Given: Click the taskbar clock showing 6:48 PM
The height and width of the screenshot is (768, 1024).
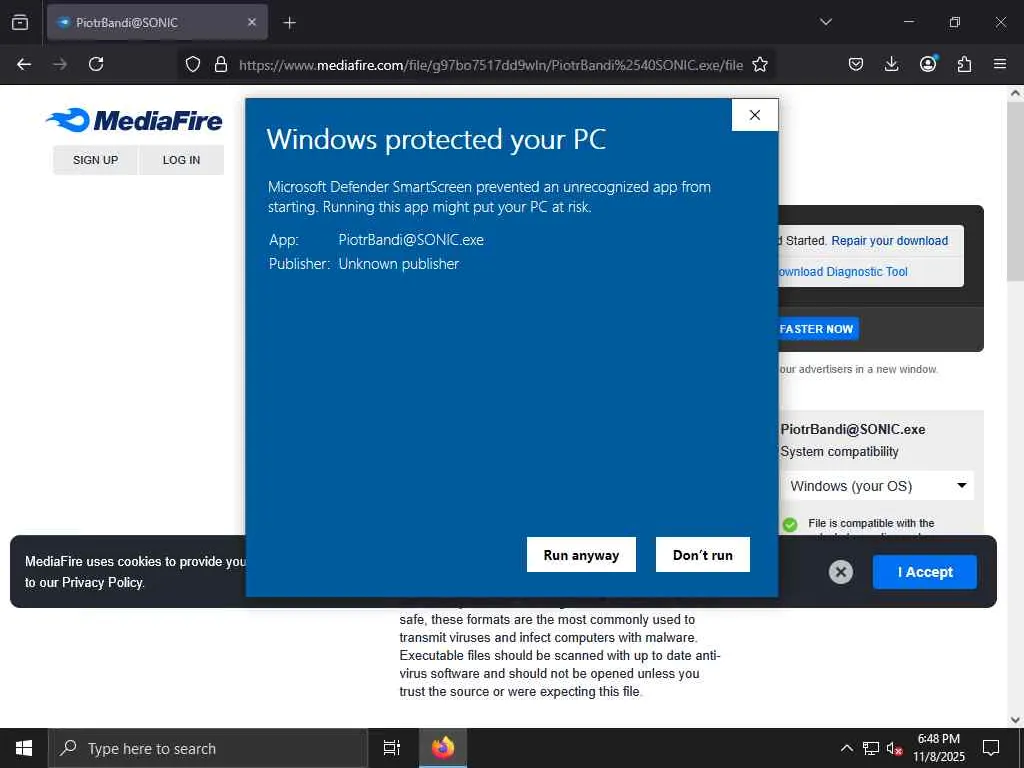Looking at the screenshot, I should pyautogui.click(x=938, y=748).
